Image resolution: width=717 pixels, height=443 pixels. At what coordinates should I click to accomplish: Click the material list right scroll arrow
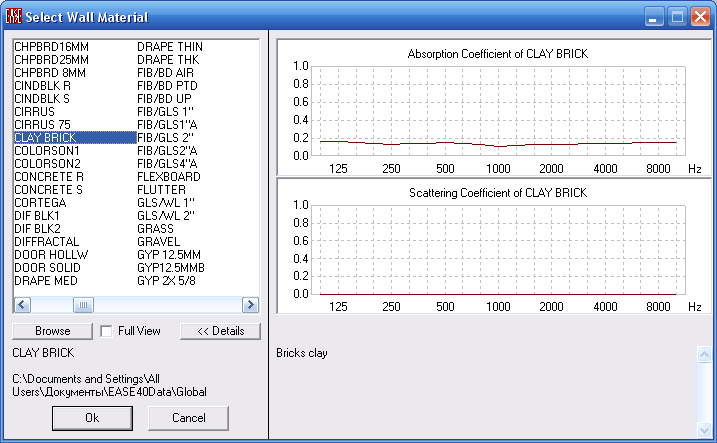[250, 305]
